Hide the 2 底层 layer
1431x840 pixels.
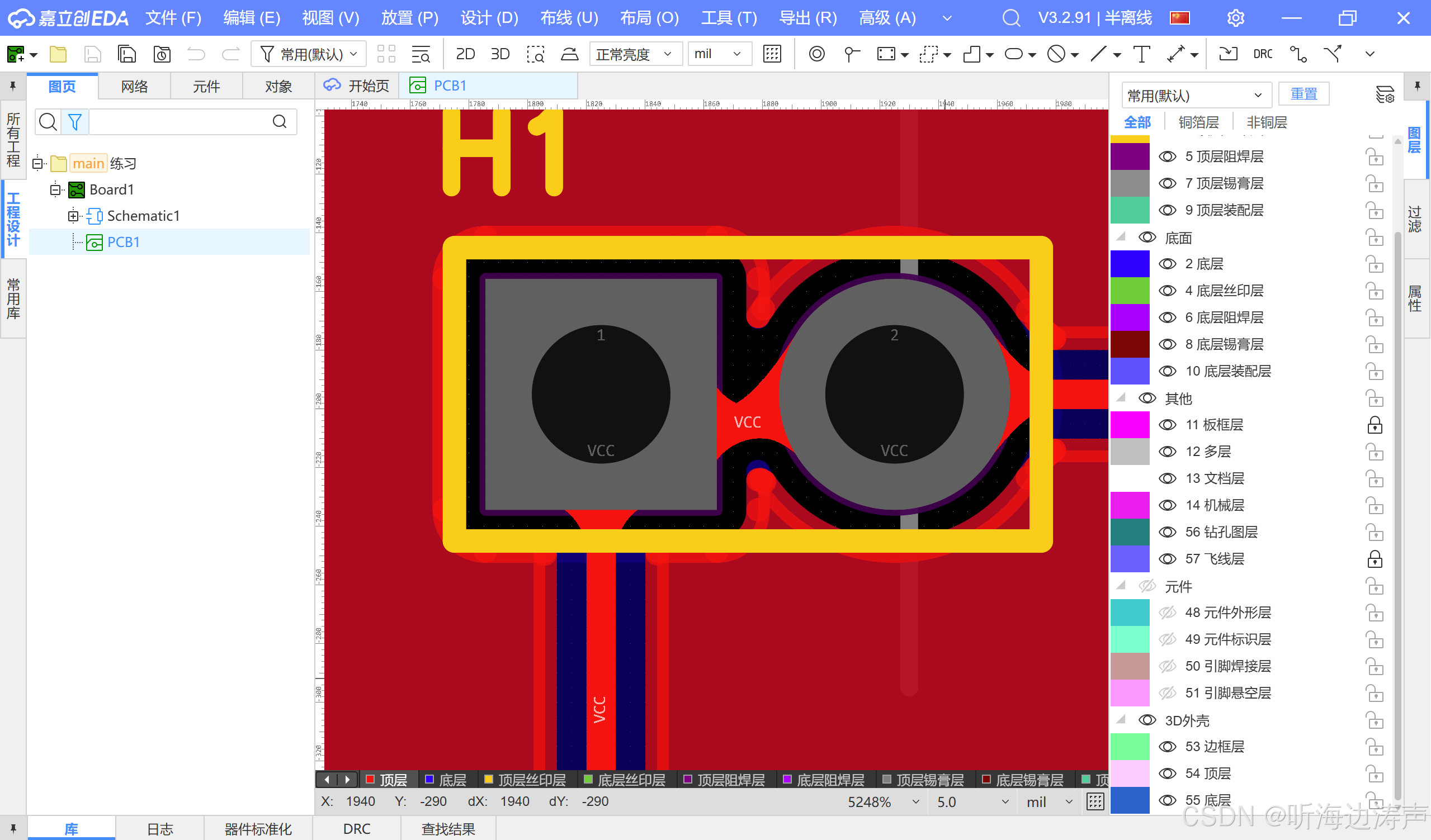(1167, 264)
